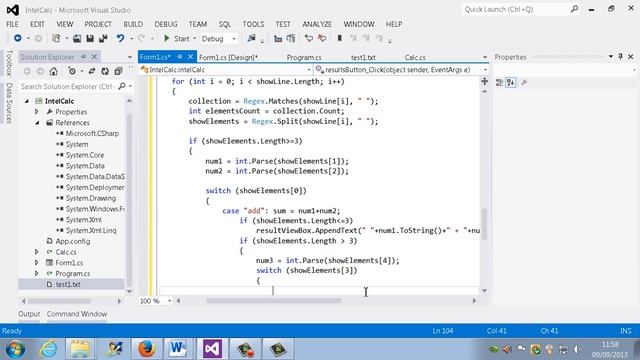Open the Command Window tab
Screen dimensions: 640x360
click(x=77, y=314)
